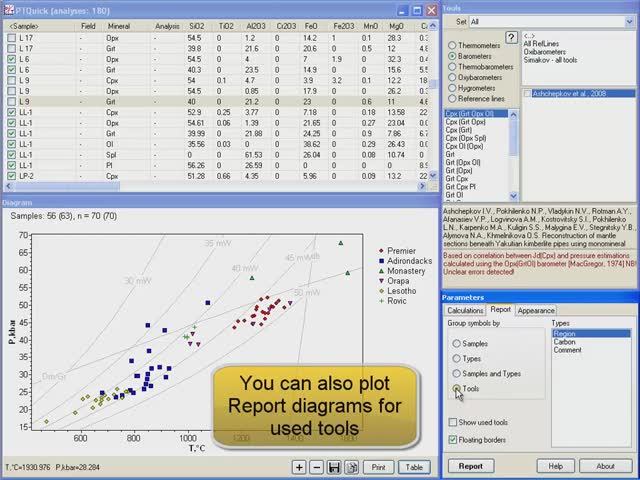Select Cpx (Grt Opx Ol) tool entry
The image size is (640, 480).
(x=476, y=113)
